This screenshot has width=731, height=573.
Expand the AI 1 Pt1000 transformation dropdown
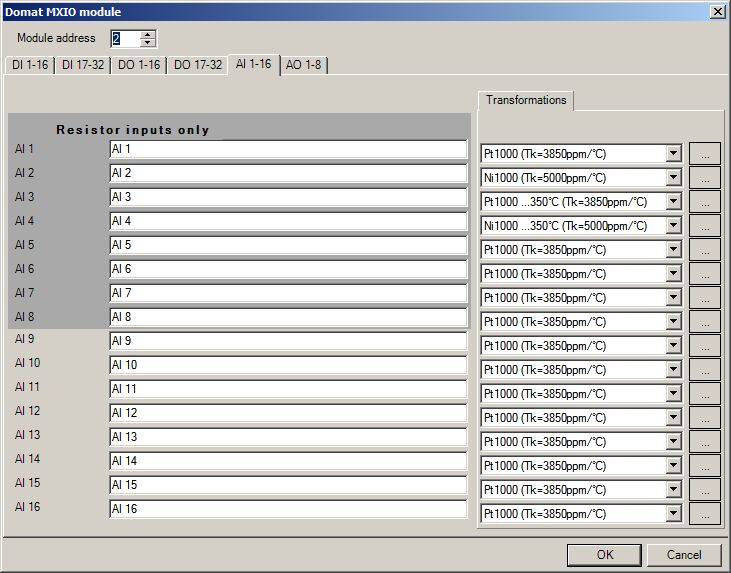pyautogui.click(x=673, y=154)
